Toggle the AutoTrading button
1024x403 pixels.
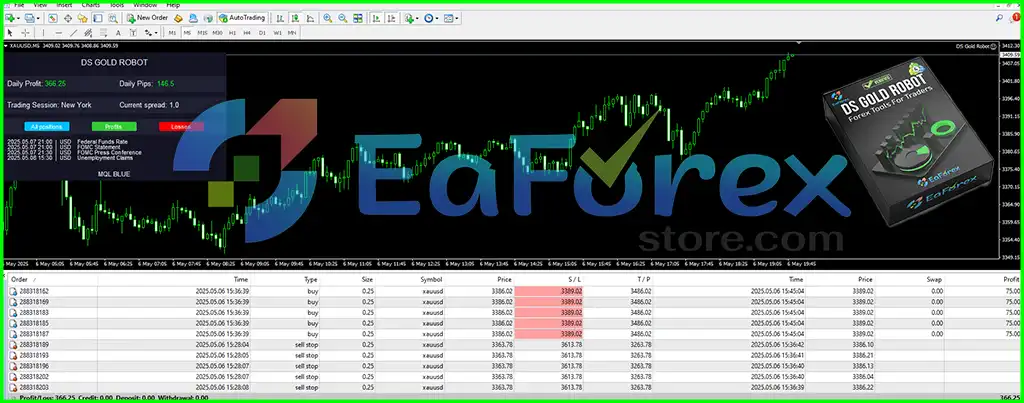point(242,18)
